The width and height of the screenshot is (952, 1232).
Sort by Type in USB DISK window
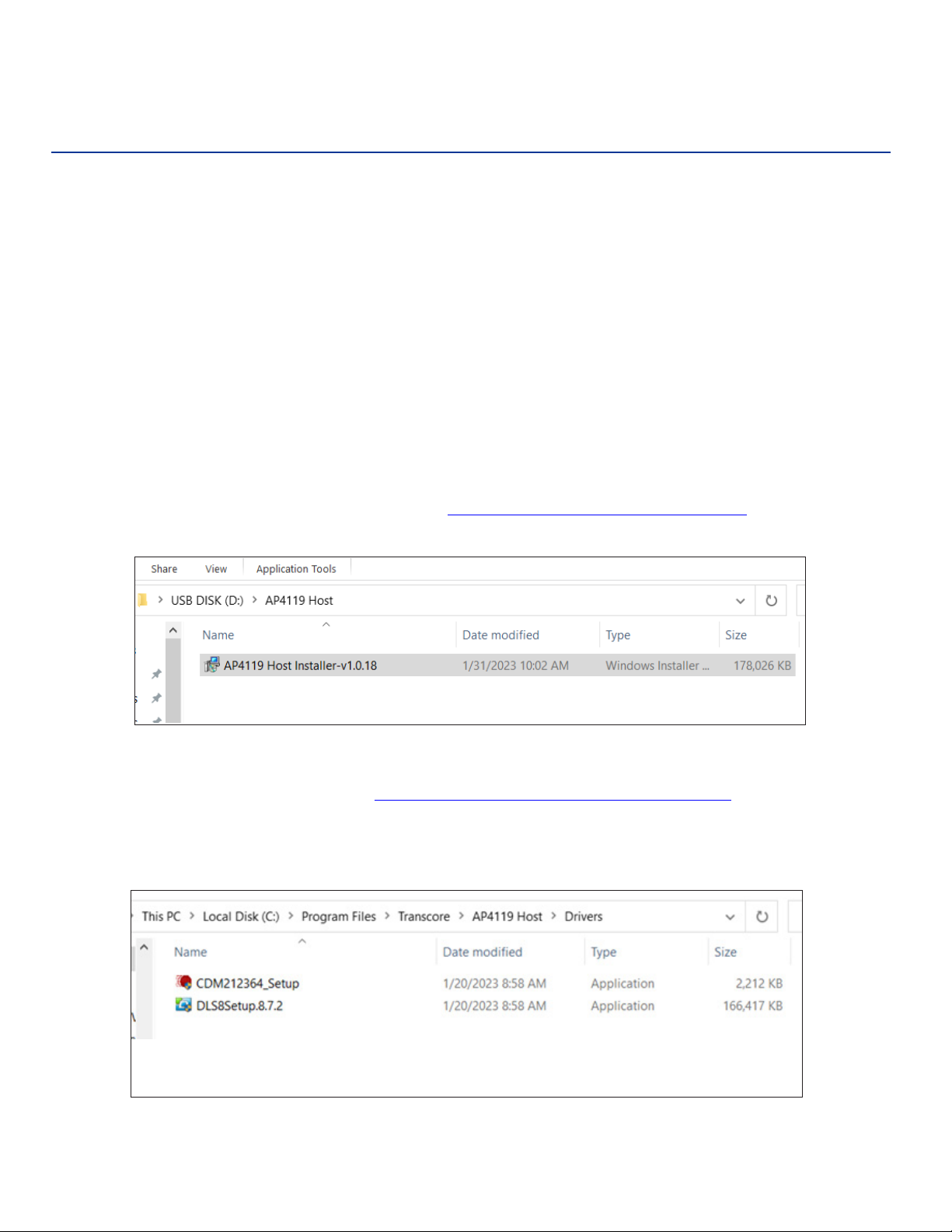(618, 635)
